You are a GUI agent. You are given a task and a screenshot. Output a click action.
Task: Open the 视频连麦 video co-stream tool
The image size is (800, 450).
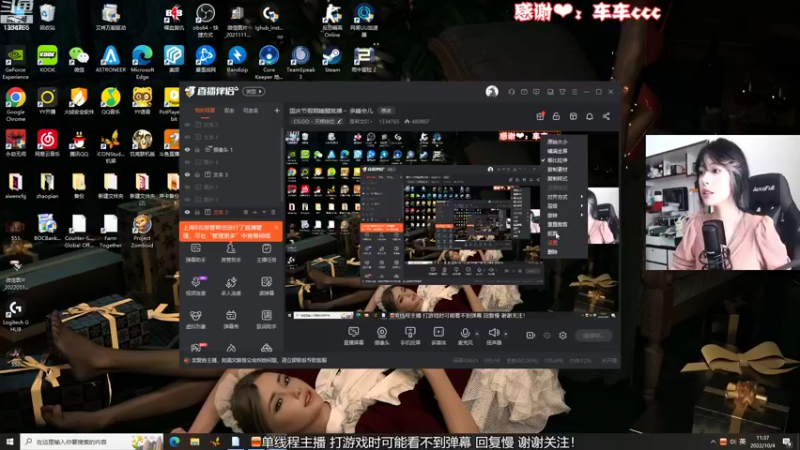(195, 286)
